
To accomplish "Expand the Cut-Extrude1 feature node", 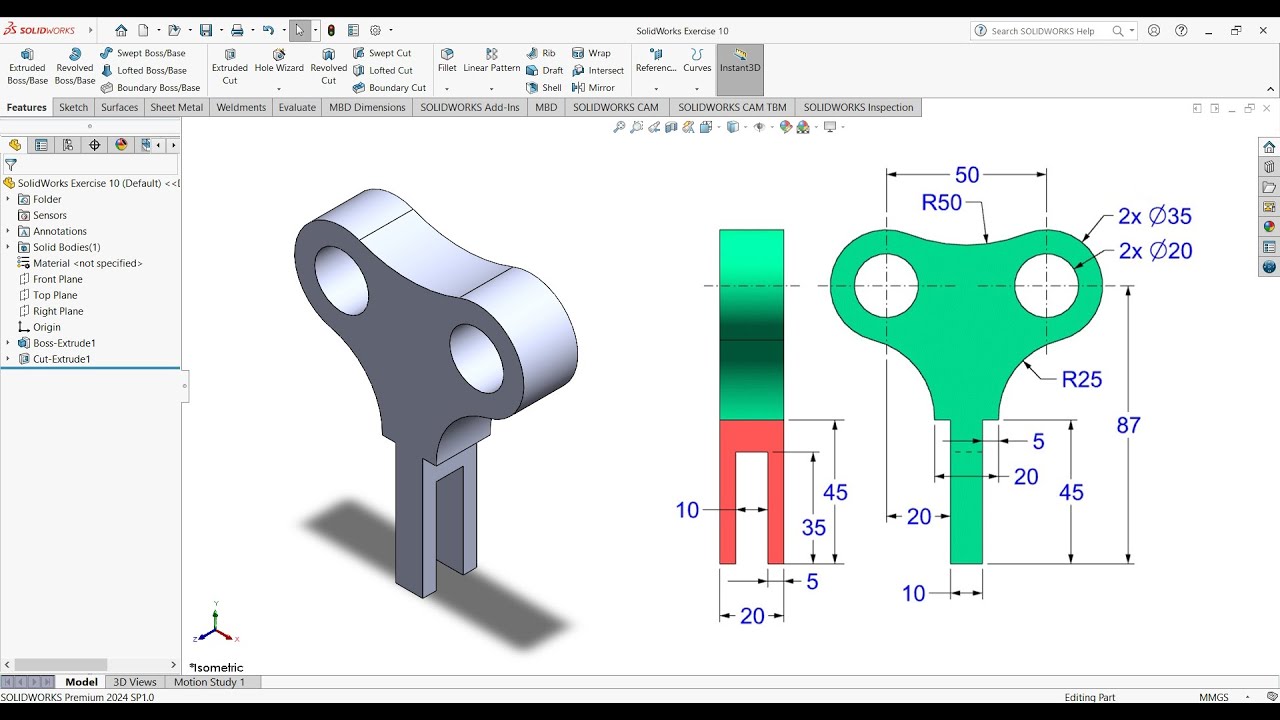I will pos(8,359).
